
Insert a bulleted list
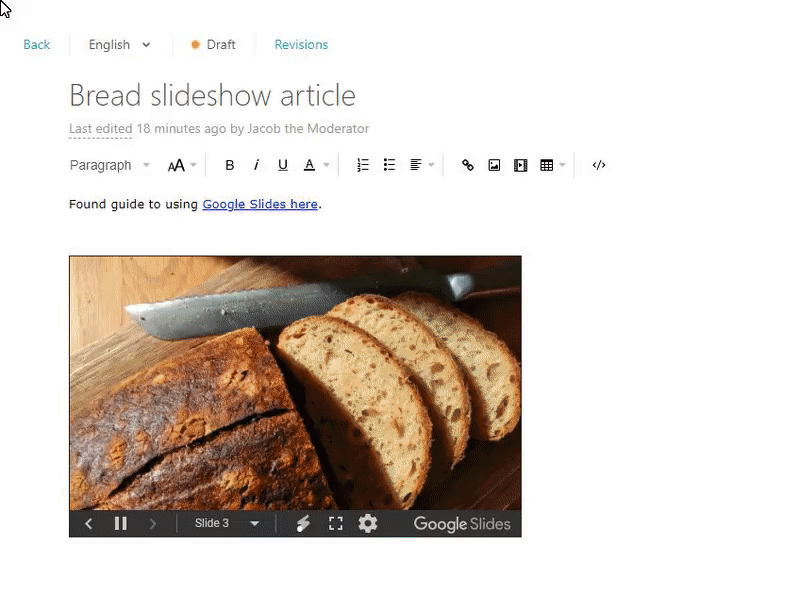pos(389,165)
